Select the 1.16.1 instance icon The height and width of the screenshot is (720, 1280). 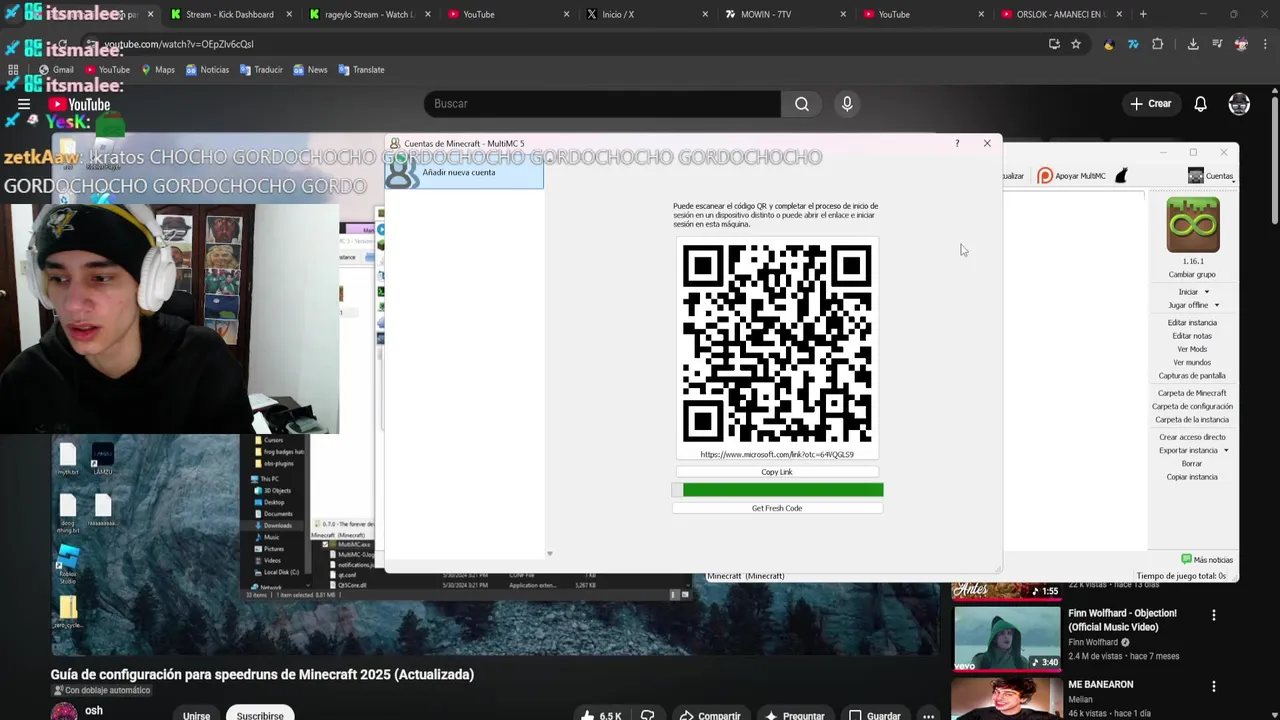pos(1193,225)
